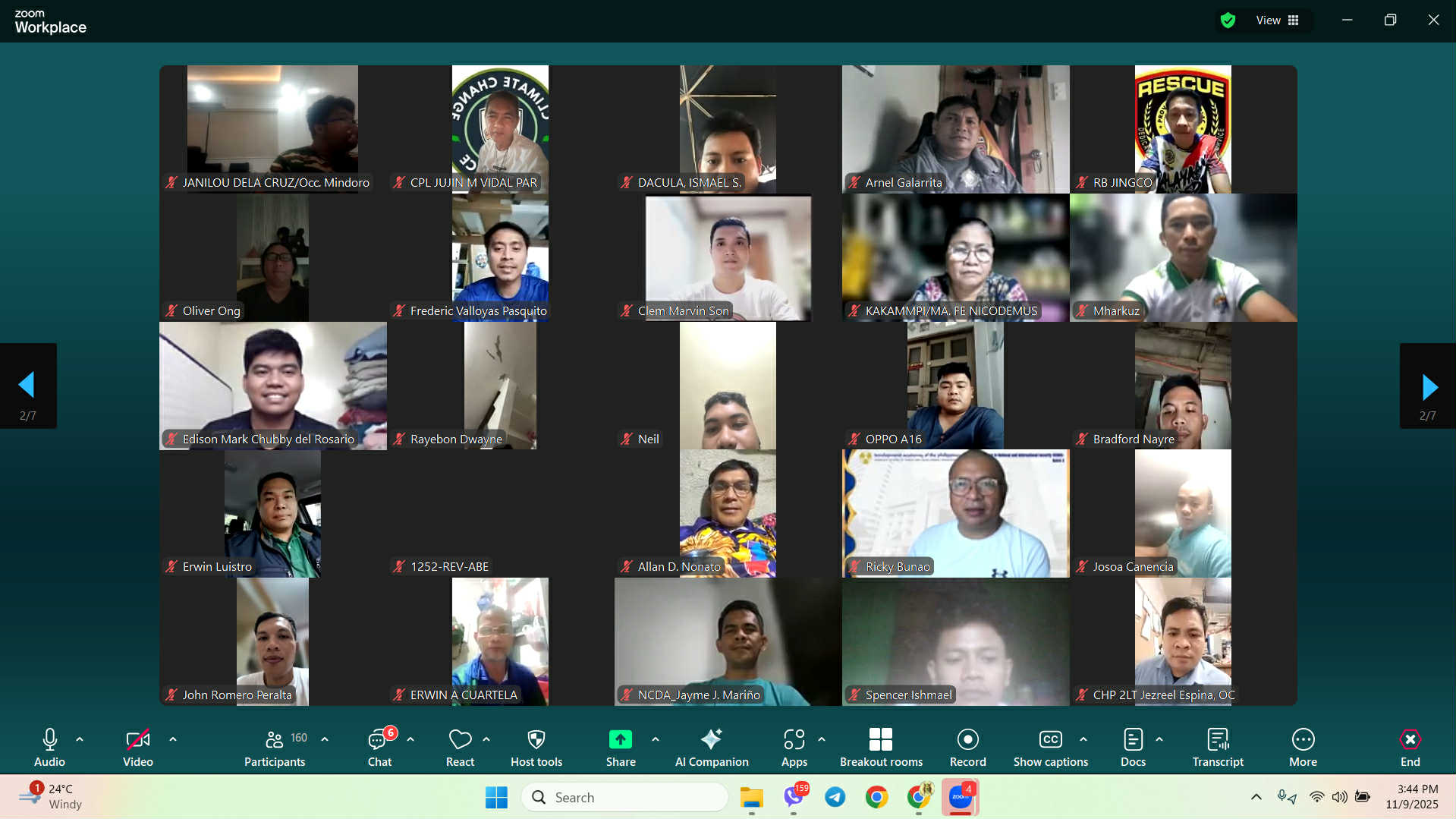Expand share options arrow next to Share
Viewport: 1456px width, 819px height.
(656, 739)
